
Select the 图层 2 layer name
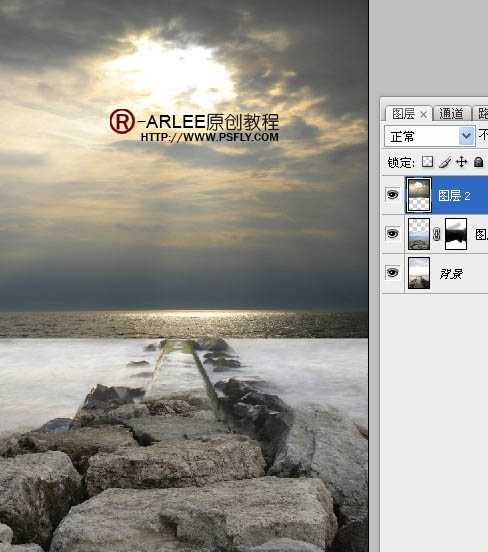click(454, 196)
